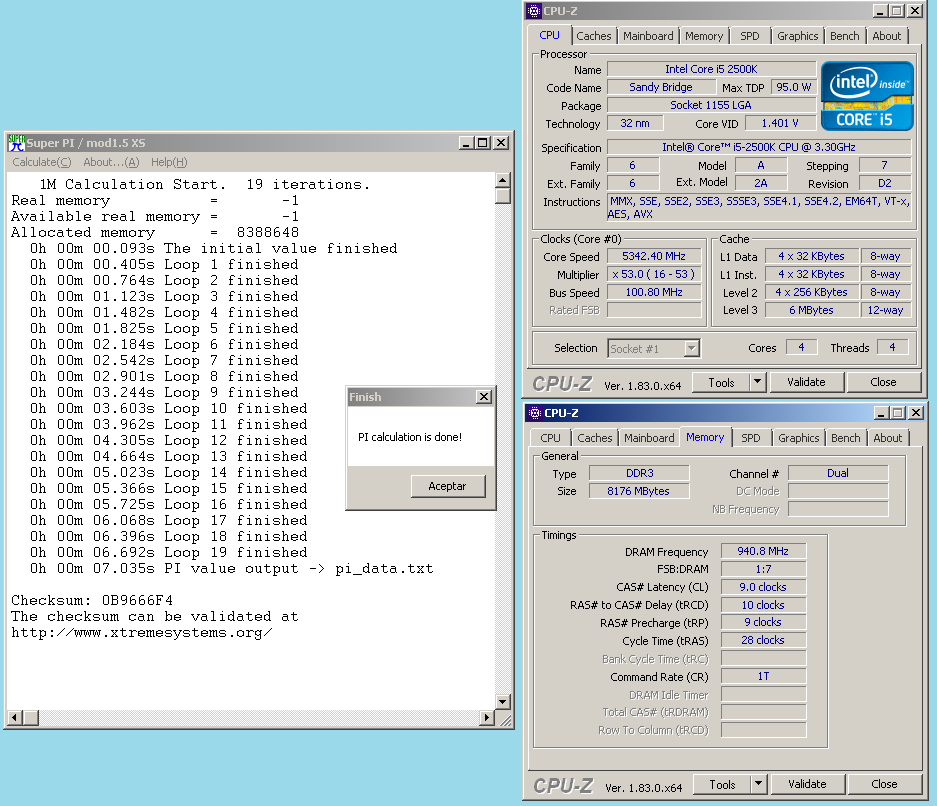Viewport: 937px width, 806px height.
Task: Select CPU tab in bottom CPU-Z window
Action: (x=550, y=438)
